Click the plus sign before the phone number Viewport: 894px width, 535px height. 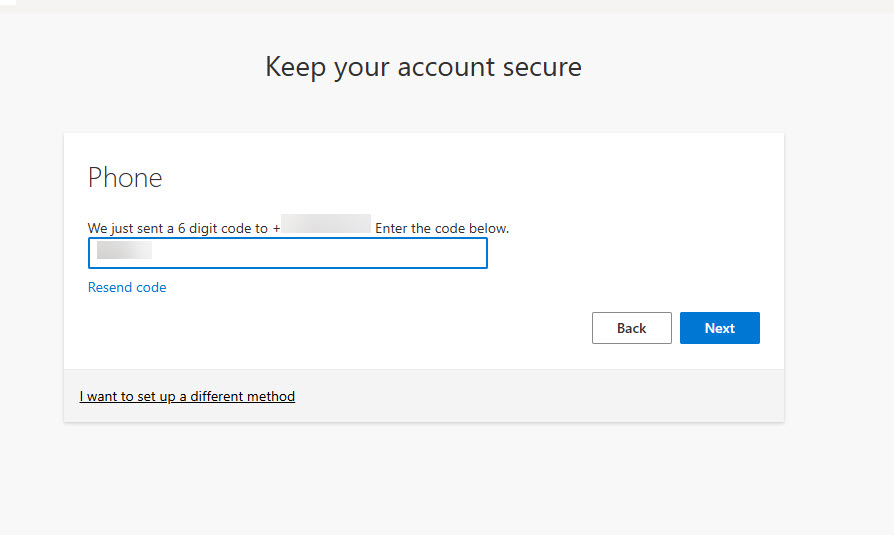(275, 228)
